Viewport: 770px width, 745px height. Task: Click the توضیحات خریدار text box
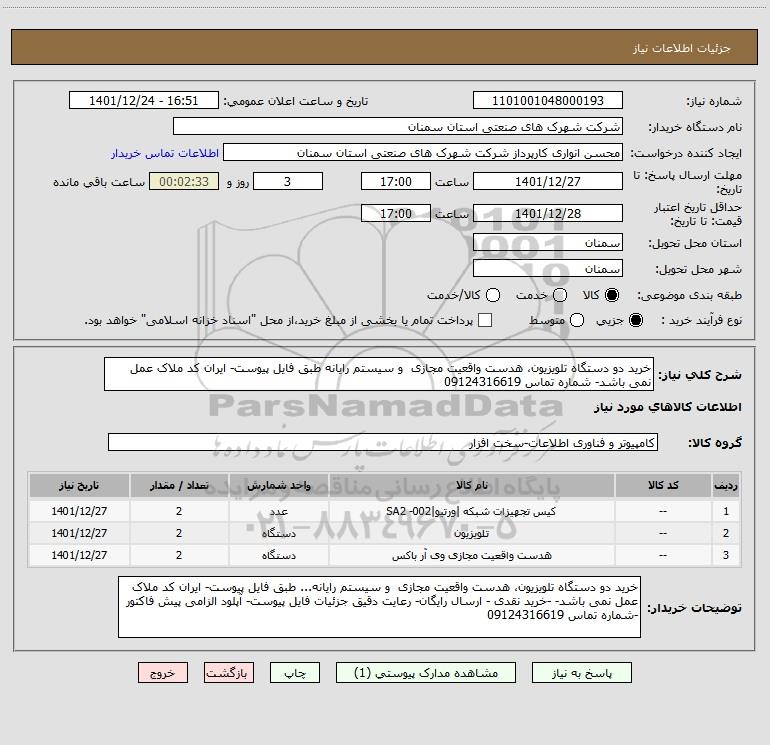click(379, 607)
